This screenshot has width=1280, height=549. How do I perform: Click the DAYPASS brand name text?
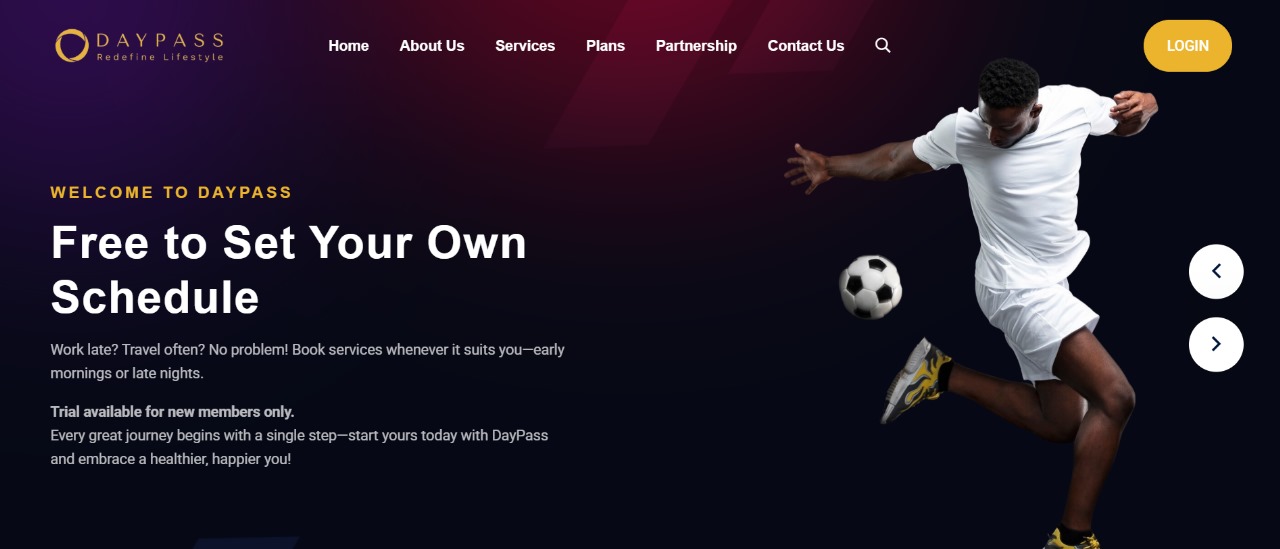(160, 40)
